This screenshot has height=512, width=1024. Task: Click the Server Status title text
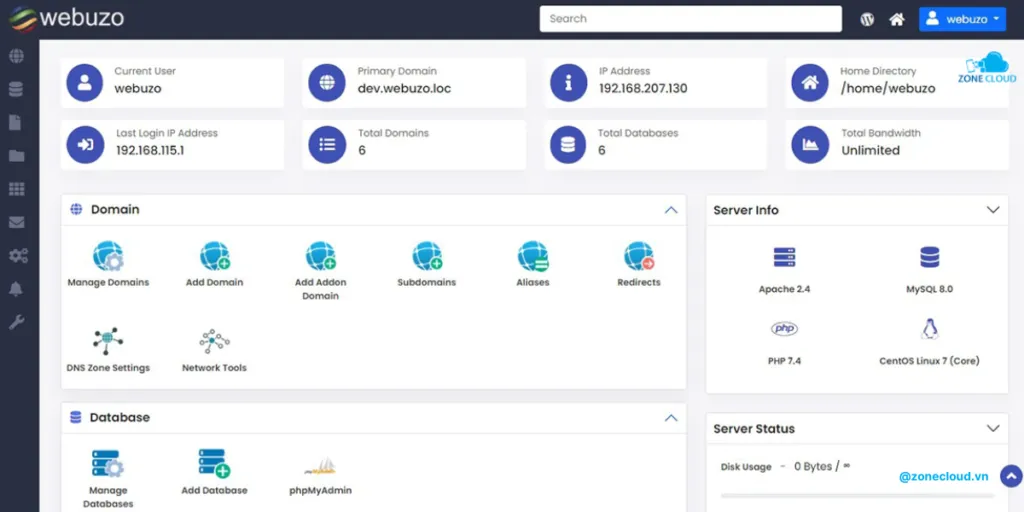pos(754,429)
